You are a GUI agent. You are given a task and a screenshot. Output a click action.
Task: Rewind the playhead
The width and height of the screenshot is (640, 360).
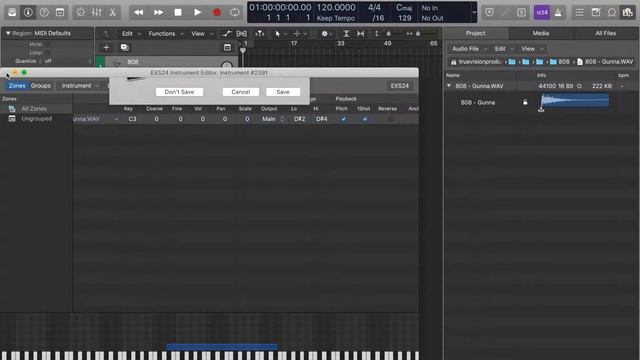pos(138,12)
